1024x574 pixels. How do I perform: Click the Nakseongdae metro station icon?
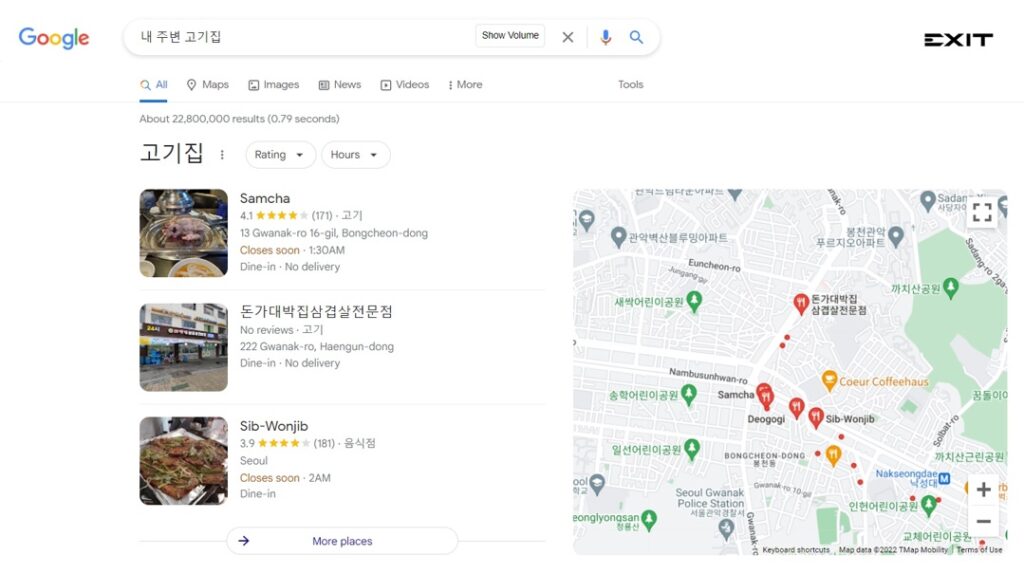click(944, 479)
